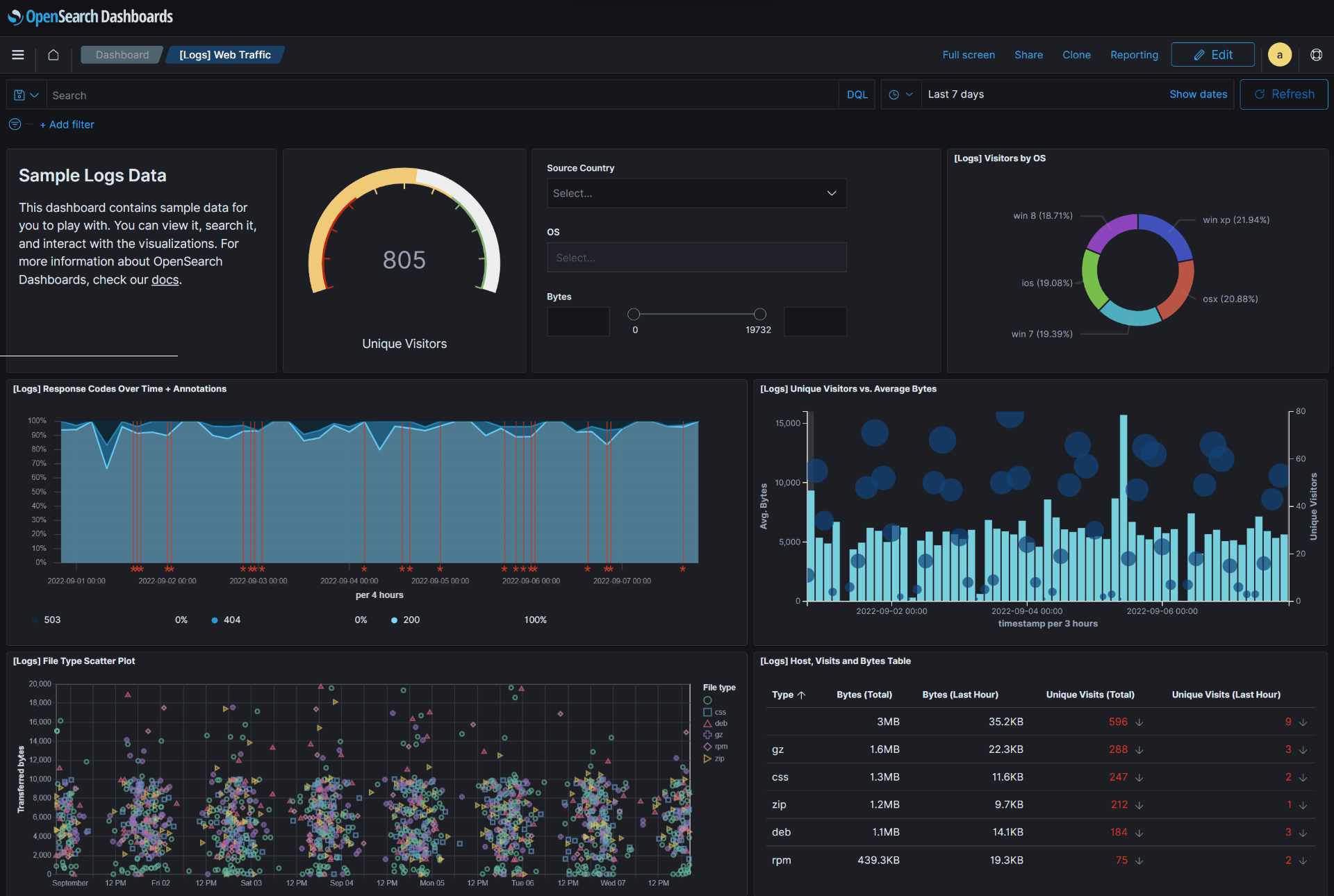The height and width of the screenshot is (896, 1334).
Task: Open the docs link in Sample Logs Data panel
Action: [x=165, y=279]
